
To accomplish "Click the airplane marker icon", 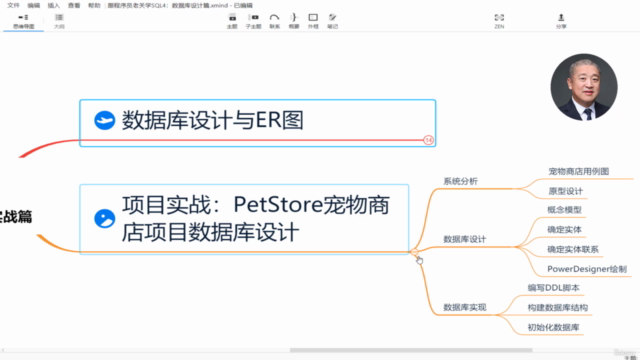I will pos(104,120).
